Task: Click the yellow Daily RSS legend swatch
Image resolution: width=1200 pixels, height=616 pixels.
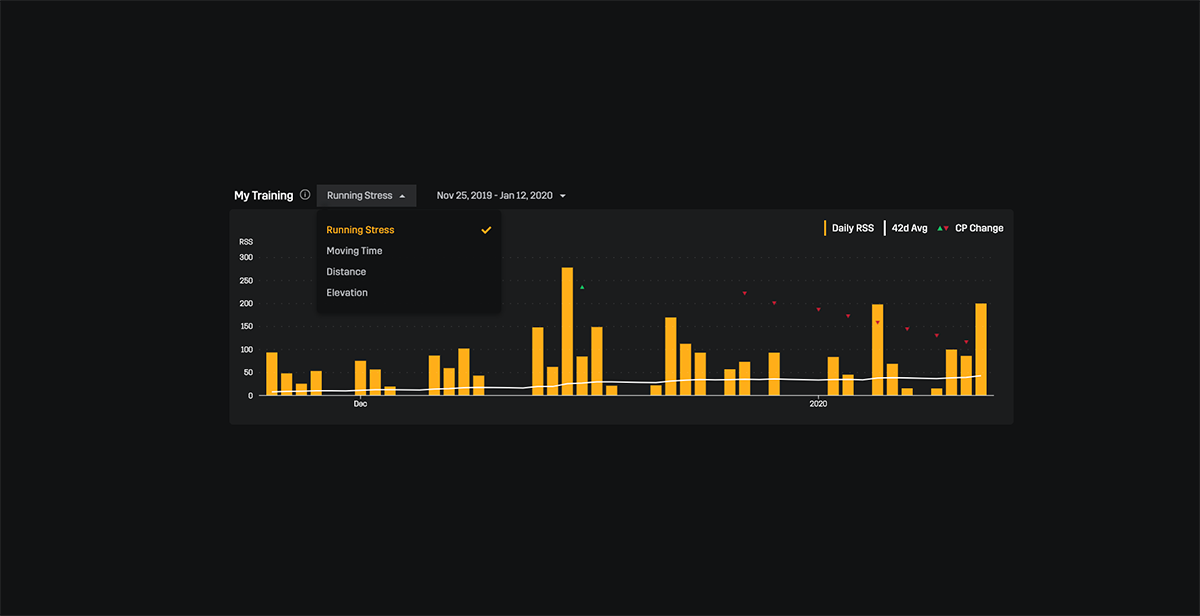Action: [x=825, y=228]
